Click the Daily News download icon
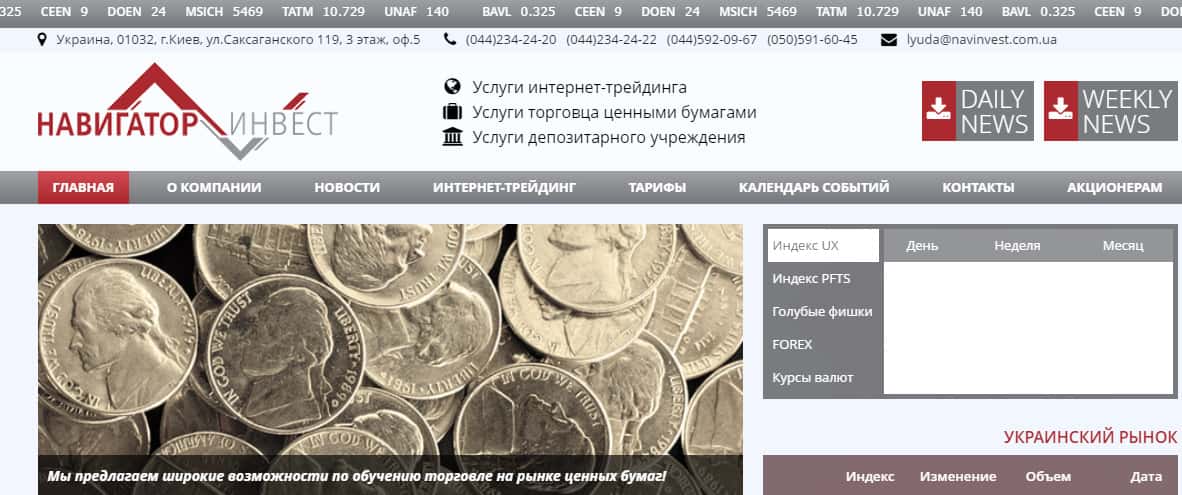 939,111
